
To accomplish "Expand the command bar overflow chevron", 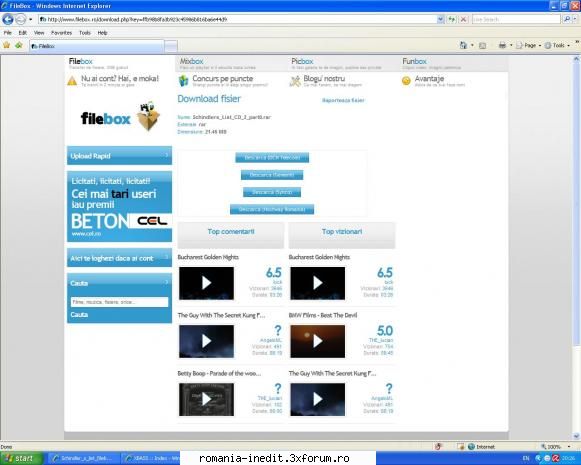I will [x=577, y=43].
